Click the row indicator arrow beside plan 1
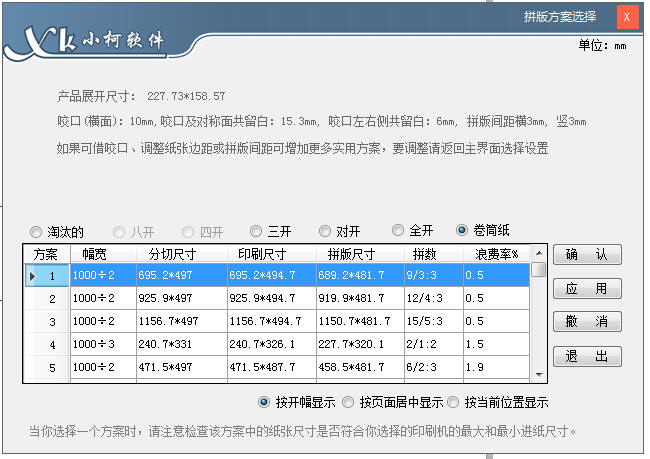The width and height of the screenshot is (650, 459). tap(32, 274)
